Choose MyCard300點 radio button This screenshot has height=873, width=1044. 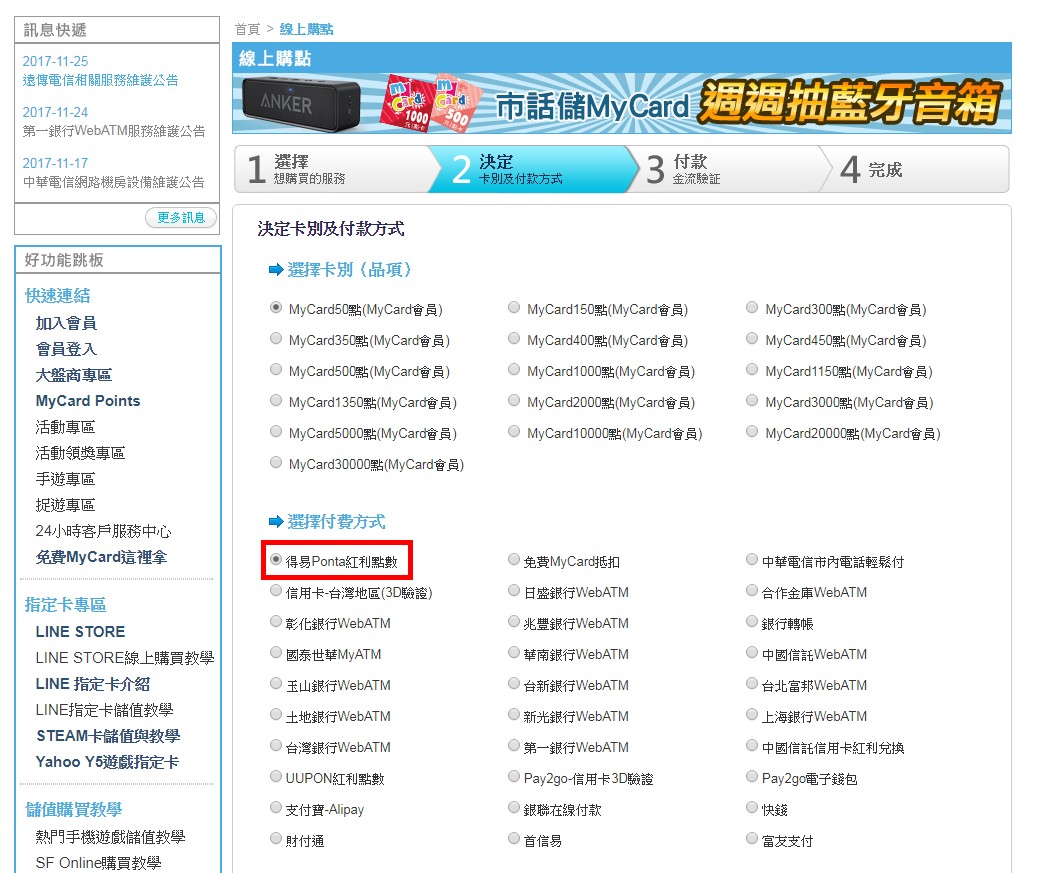click(x=752, y=308)
